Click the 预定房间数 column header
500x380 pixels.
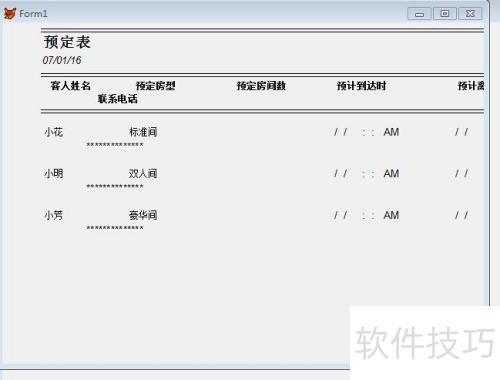pos(261,86)
